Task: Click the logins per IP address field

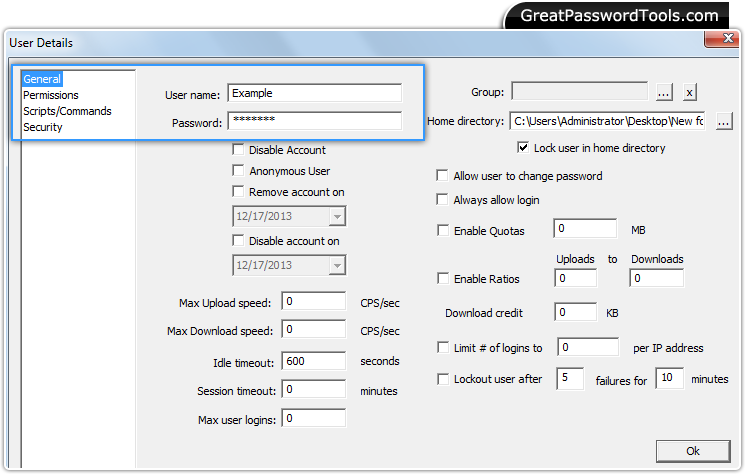Action: tap(588, 347)
